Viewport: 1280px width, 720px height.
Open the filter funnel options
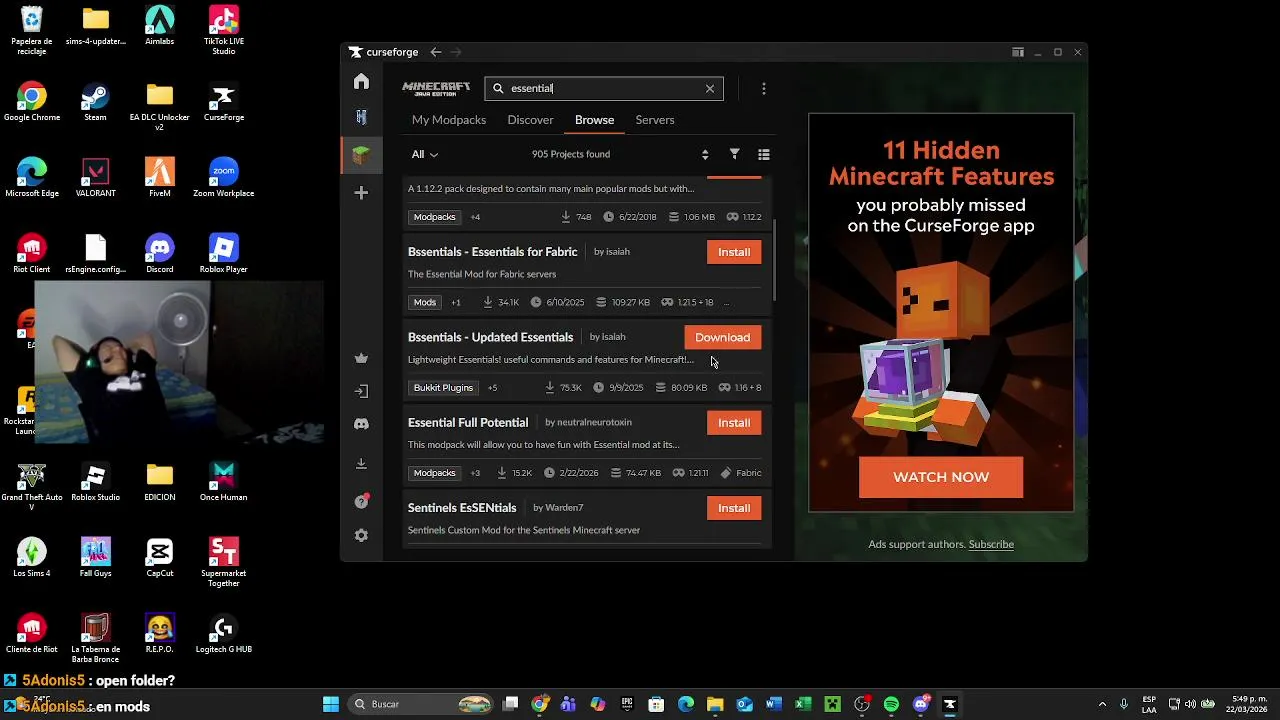[734, 154]
